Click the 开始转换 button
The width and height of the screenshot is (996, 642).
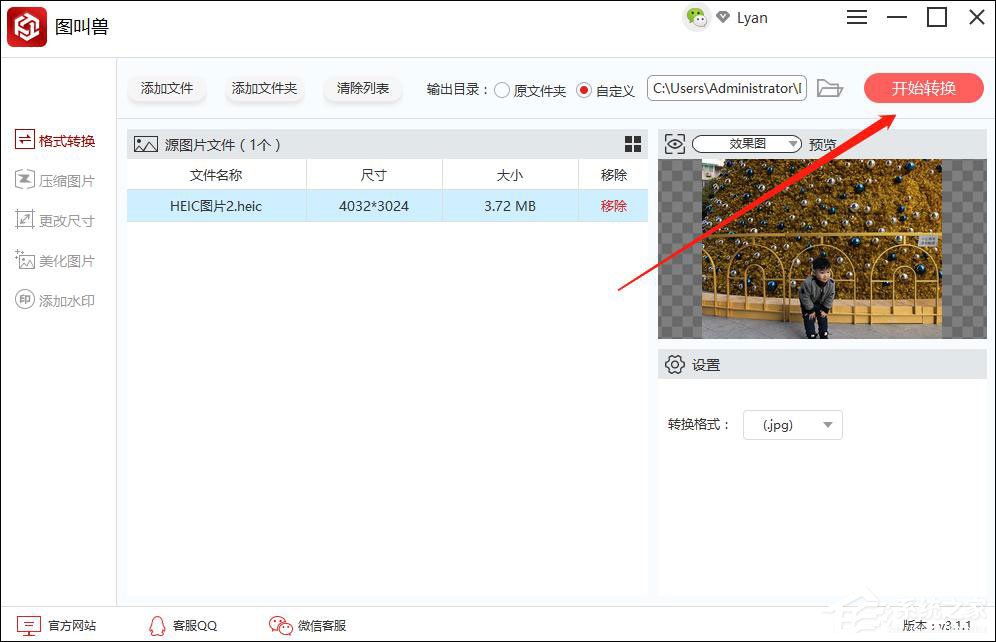point(922,88)
